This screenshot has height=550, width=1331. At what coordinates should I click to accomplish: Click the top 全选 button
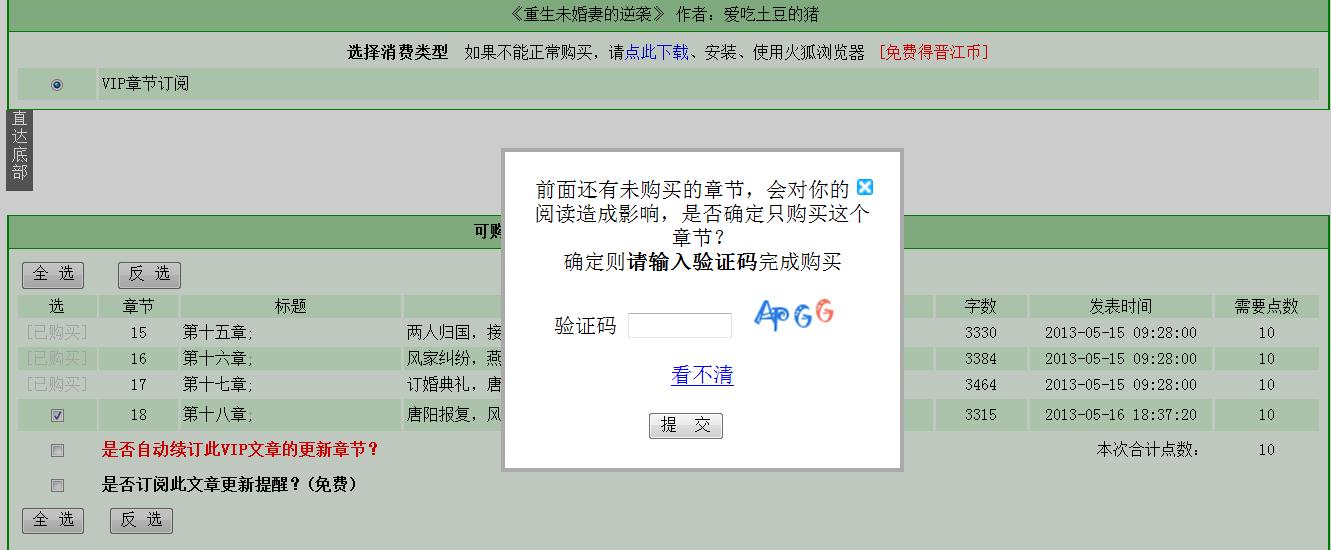[54, 275]
